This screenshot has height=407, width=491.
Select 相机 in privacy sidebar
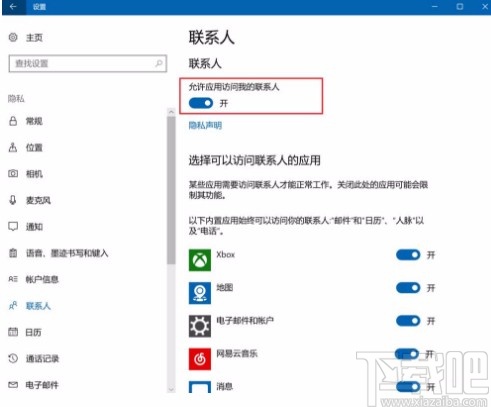(34, 174)
